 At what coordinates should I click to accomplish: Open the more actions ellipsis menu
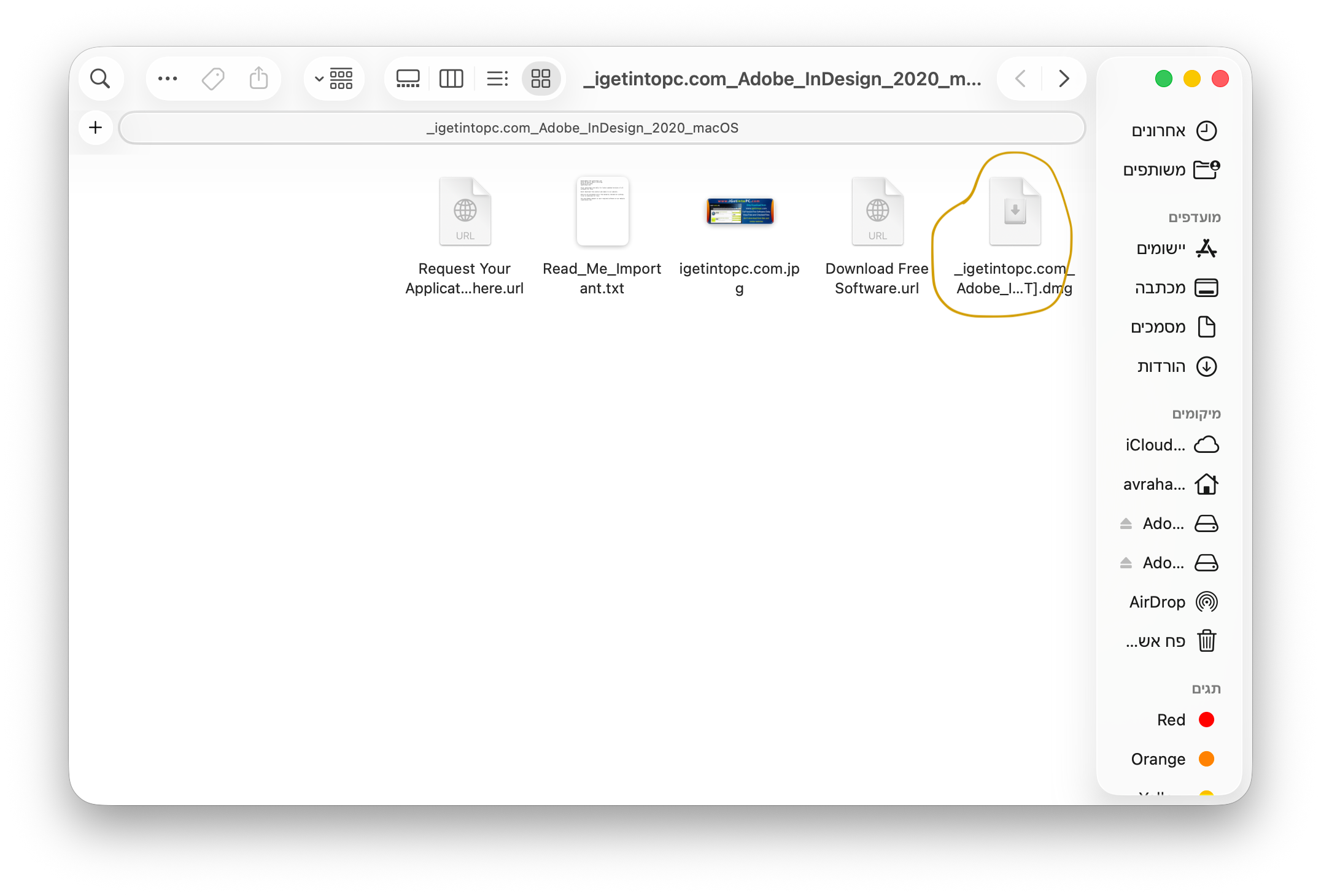168,79
